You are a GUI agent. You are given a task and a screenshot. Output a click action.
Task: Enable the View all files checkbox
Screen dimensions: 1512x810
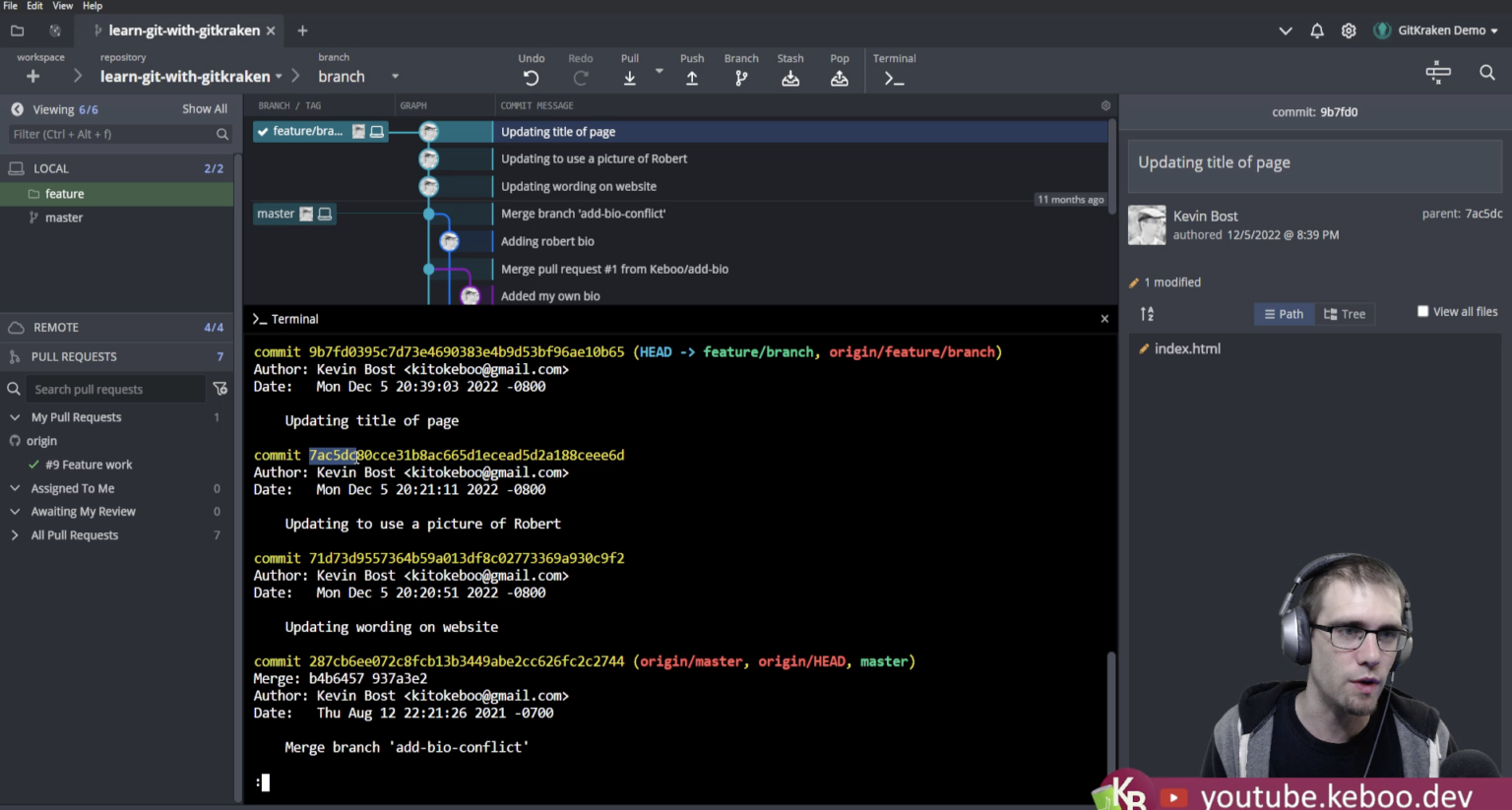pos(1422,310)
